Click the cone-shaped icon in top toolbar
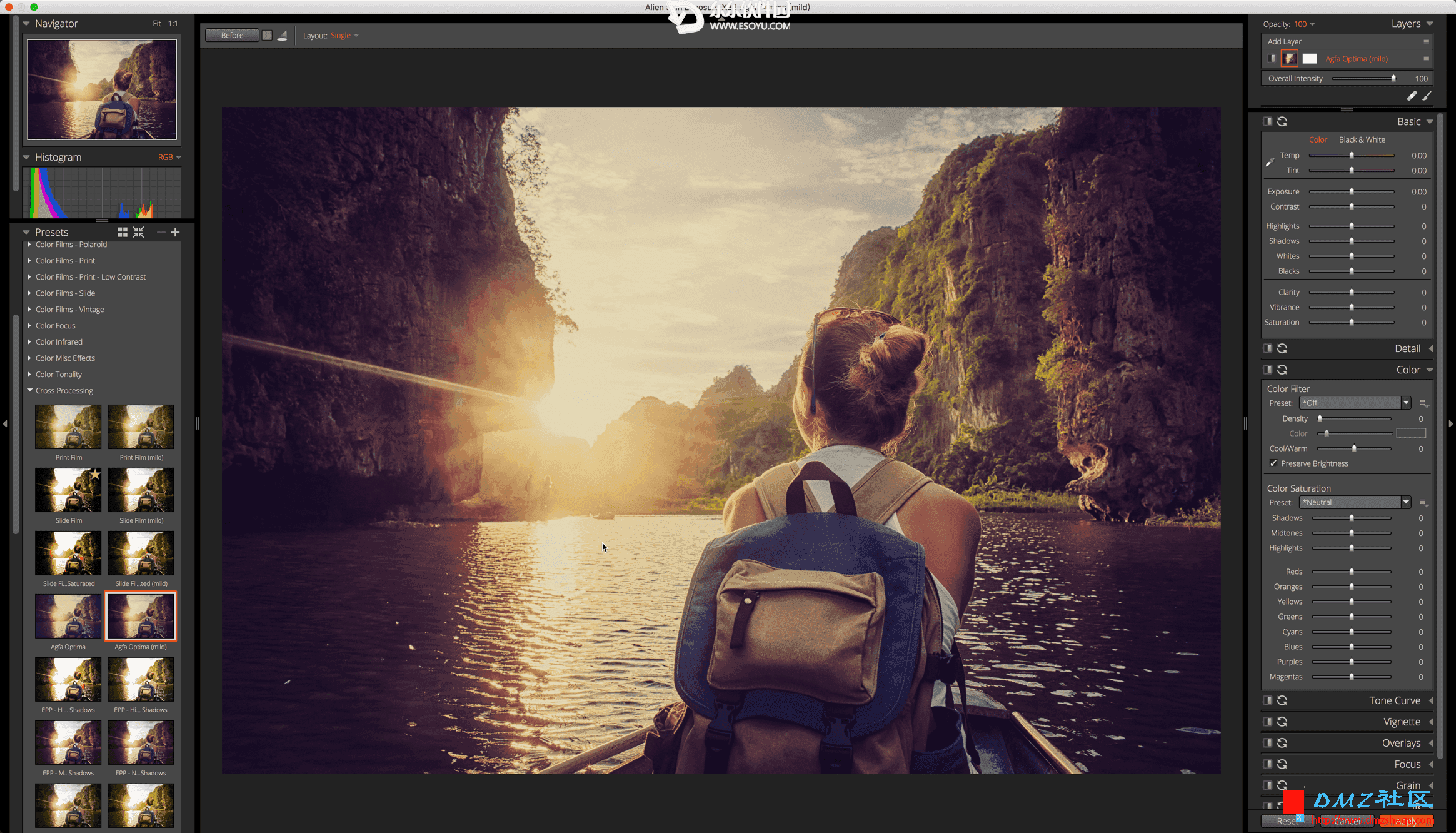The image size is (1456, 833). tap(282, 36)
